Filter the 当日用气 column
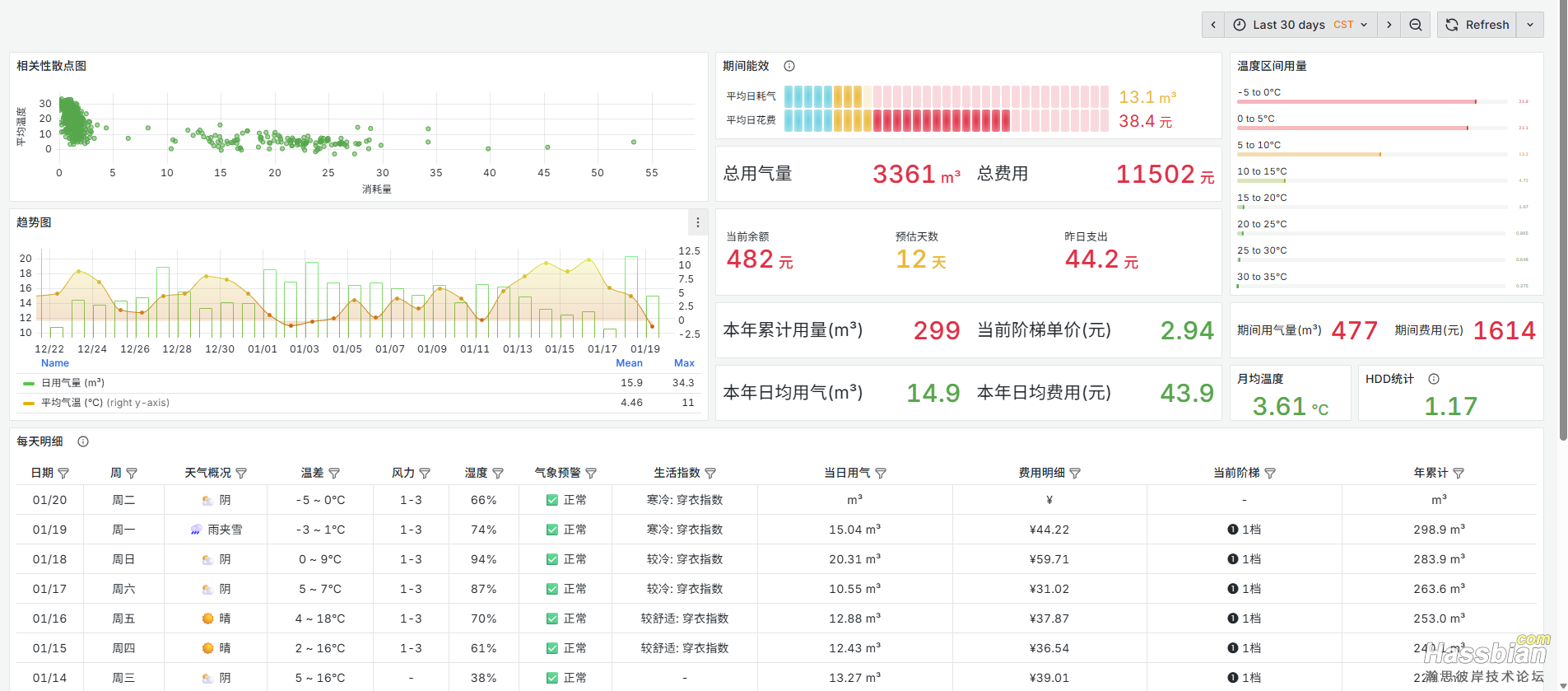Screen dimensions: 1568x691 tap(881, 474)
